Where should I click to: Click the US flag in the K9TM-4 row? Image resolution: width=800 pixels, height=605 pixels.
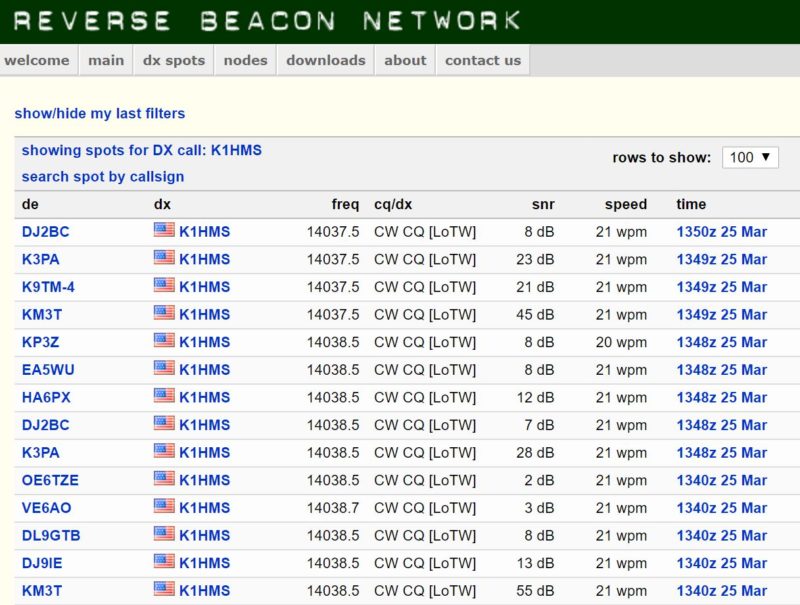(x=164, y=285)
